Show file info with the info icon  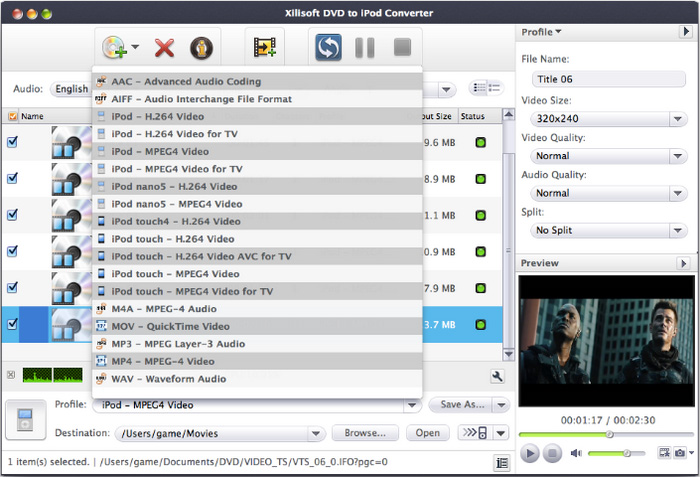[x=201, y=48]
